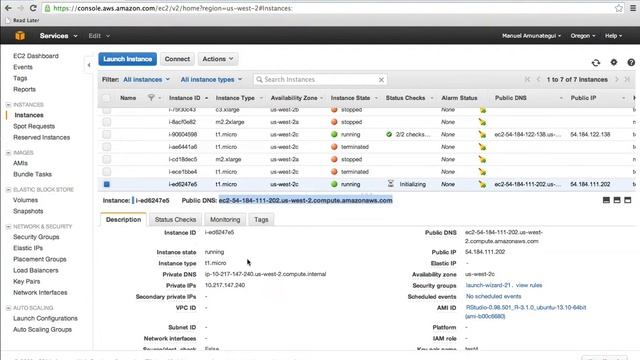The image size is (640, 360).
Task: Open the browser menu icon
Action: (633, 8)
